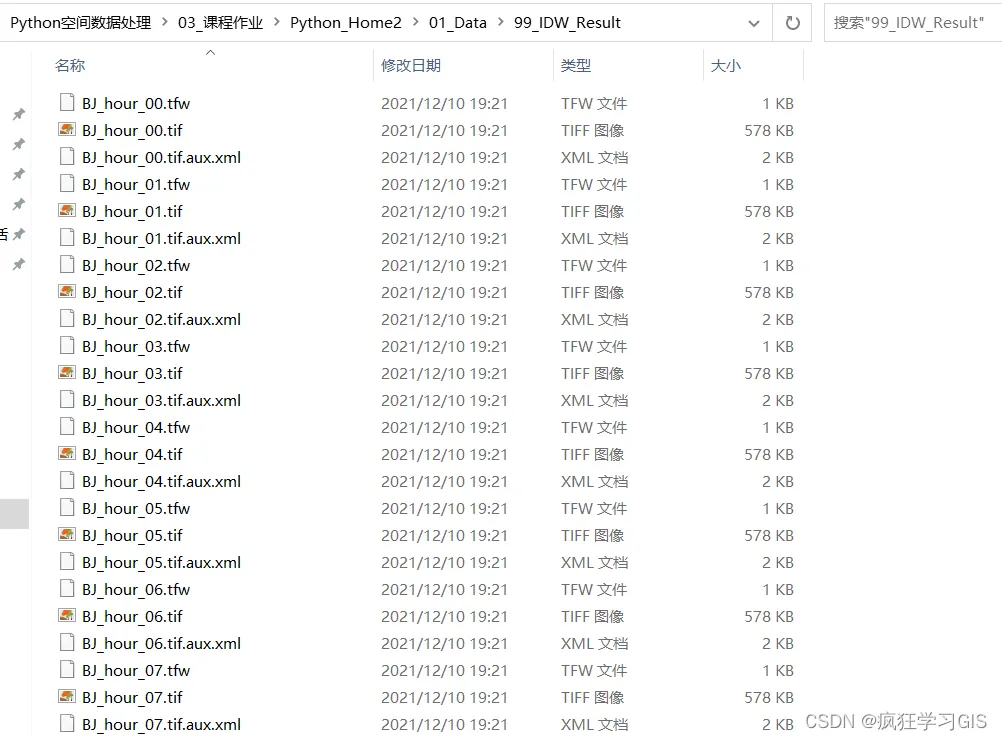This screenshot has height=740, width=1002.
Task: Open the address bar history dropdown
Action: (x=754, y=24)
